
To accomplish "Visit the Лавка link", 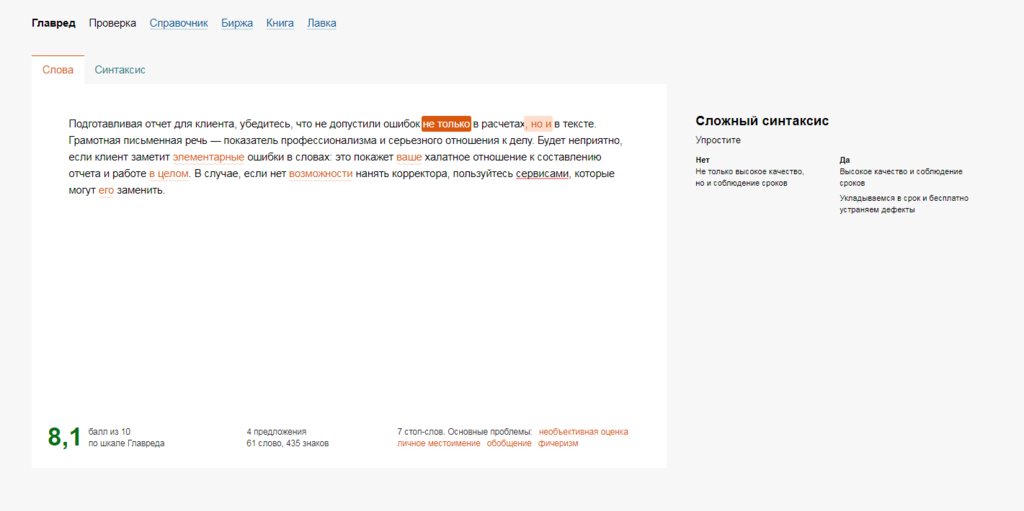I will [321, 23].
